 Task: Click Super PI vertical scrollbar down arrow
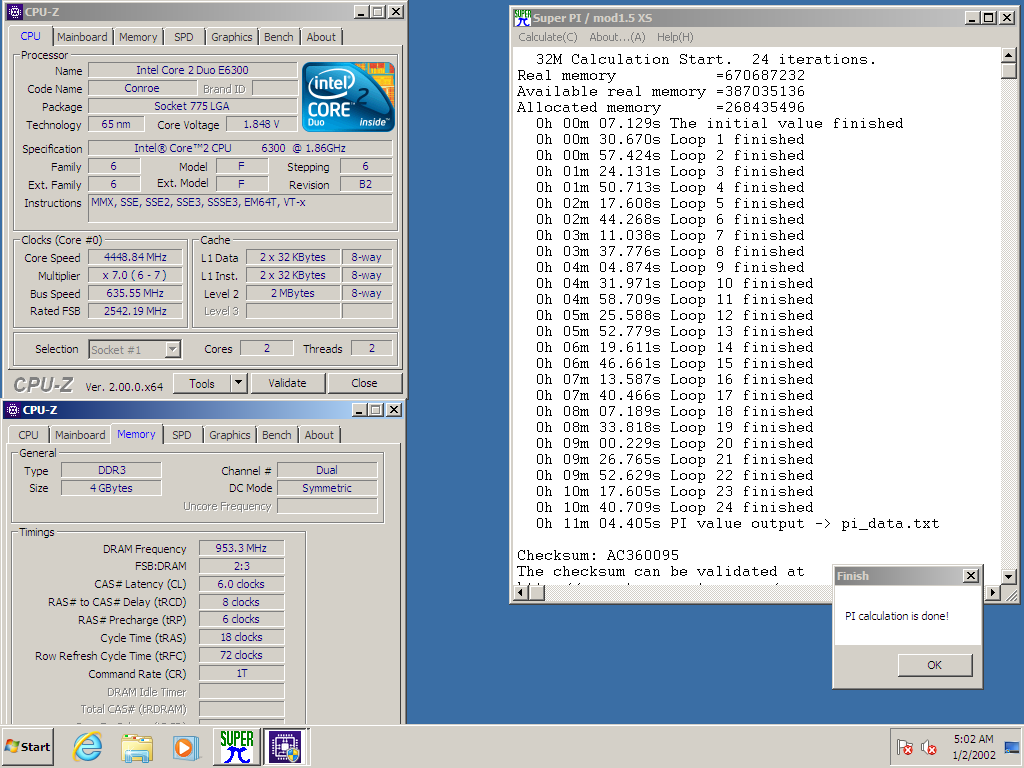tap(1008, 576)
